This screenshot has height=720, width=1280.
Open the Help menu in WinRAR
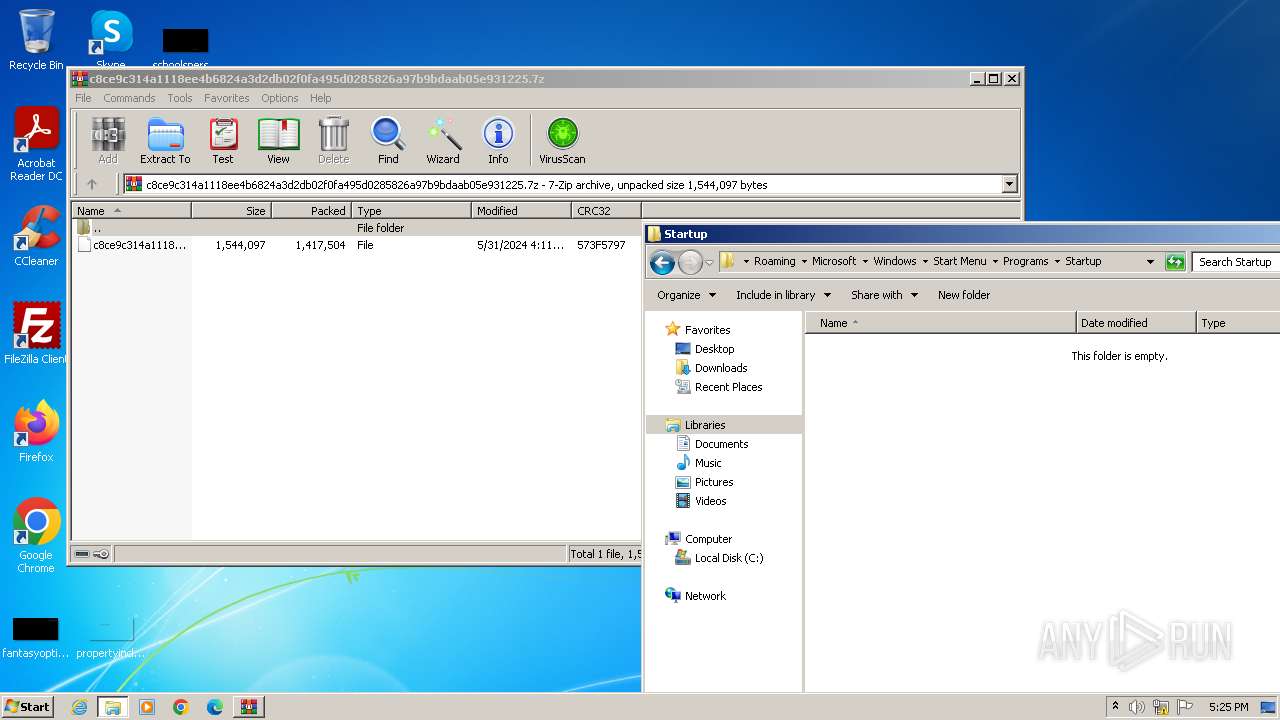pyautogui.click(x=320, y=98)
